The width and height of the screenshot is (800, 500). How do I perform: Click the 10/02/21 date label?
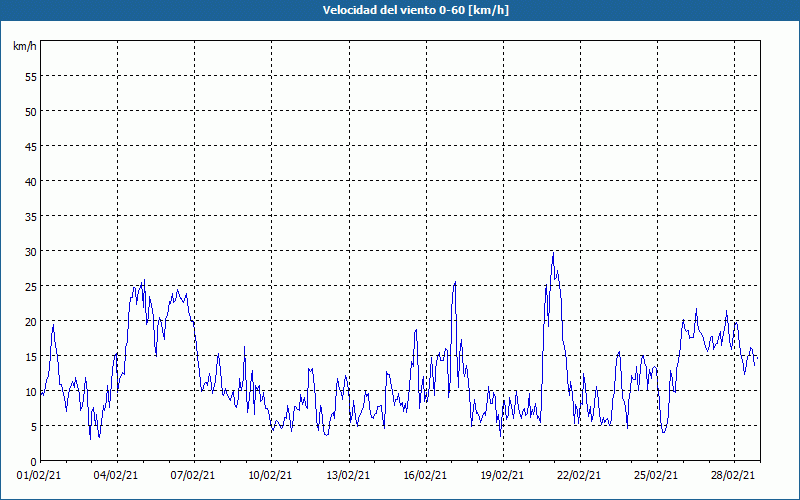[x=271, y=476]
